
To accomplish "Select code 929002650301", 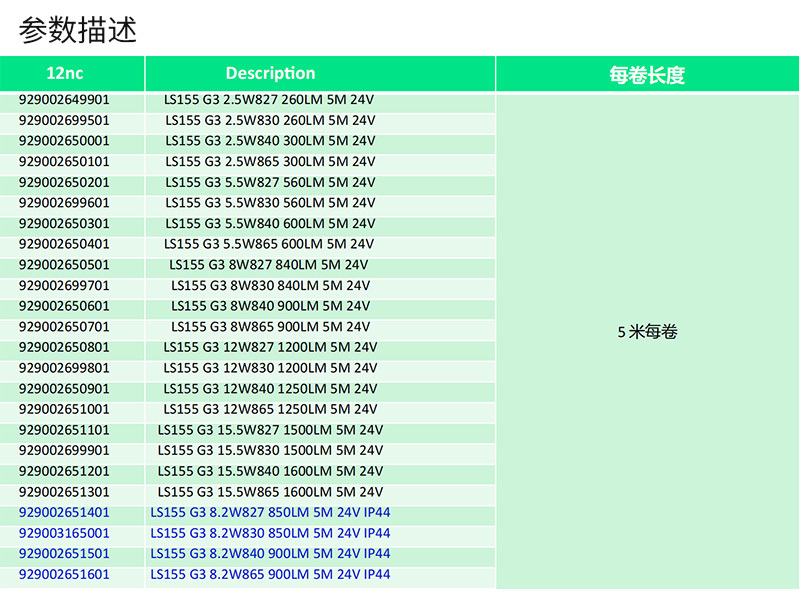I will click(64, 223).
